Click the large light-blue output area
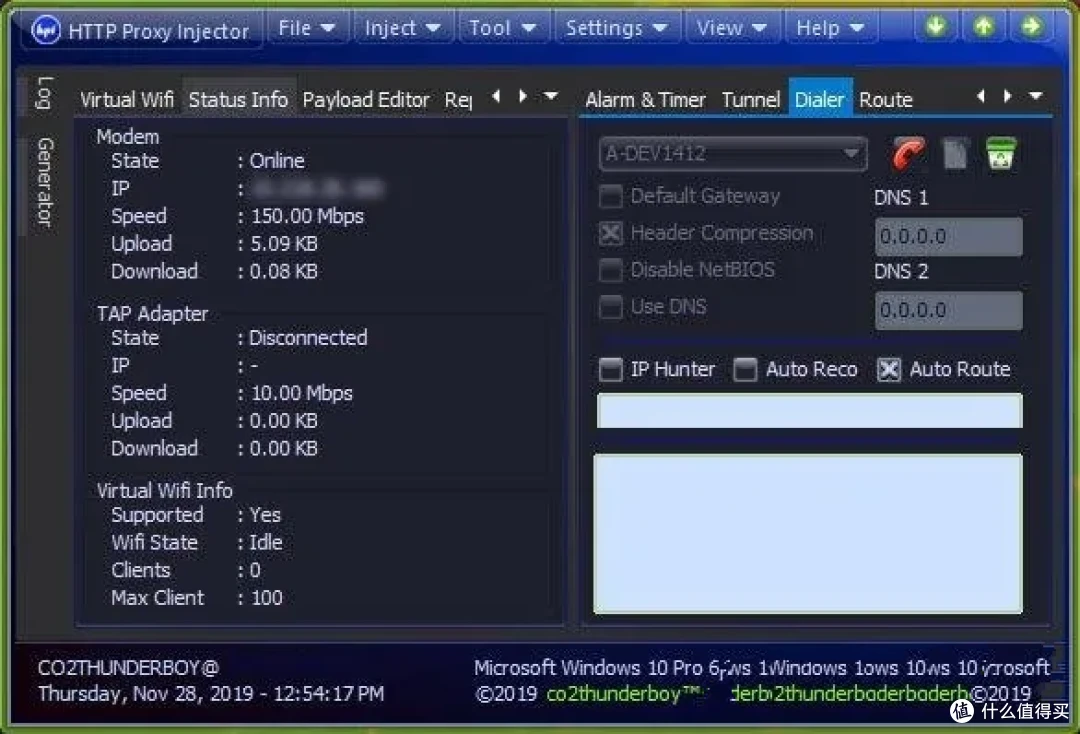Image resolution: width=1080 pixels, height=734 pixels. click(x=808, y=533)
